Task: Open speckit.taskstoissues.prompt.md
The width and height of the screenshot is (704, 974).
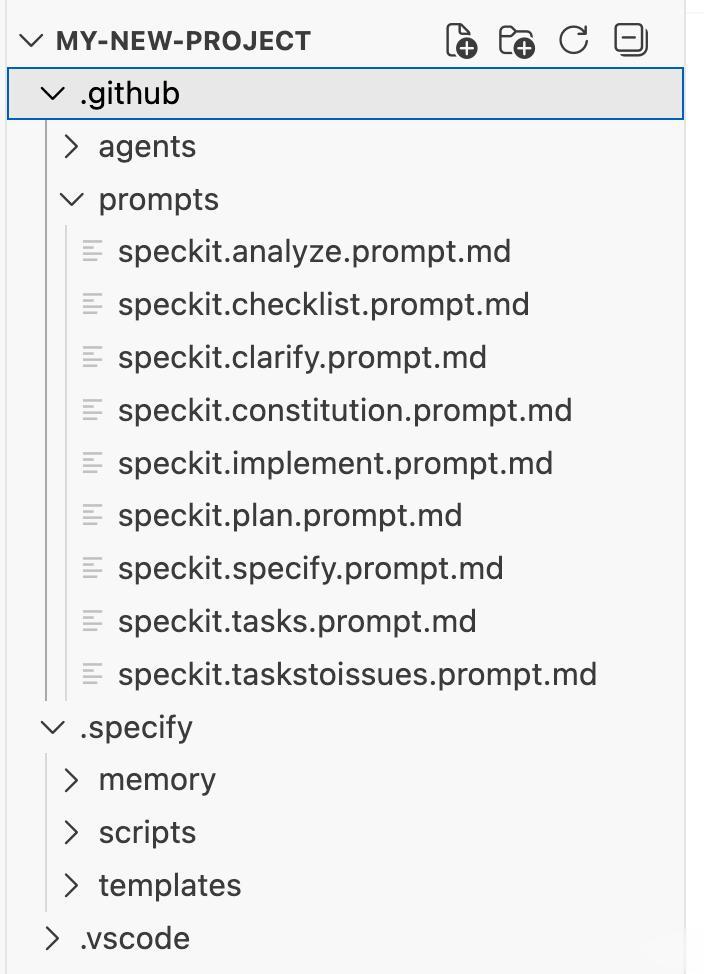Action: (x=357, y=674)
